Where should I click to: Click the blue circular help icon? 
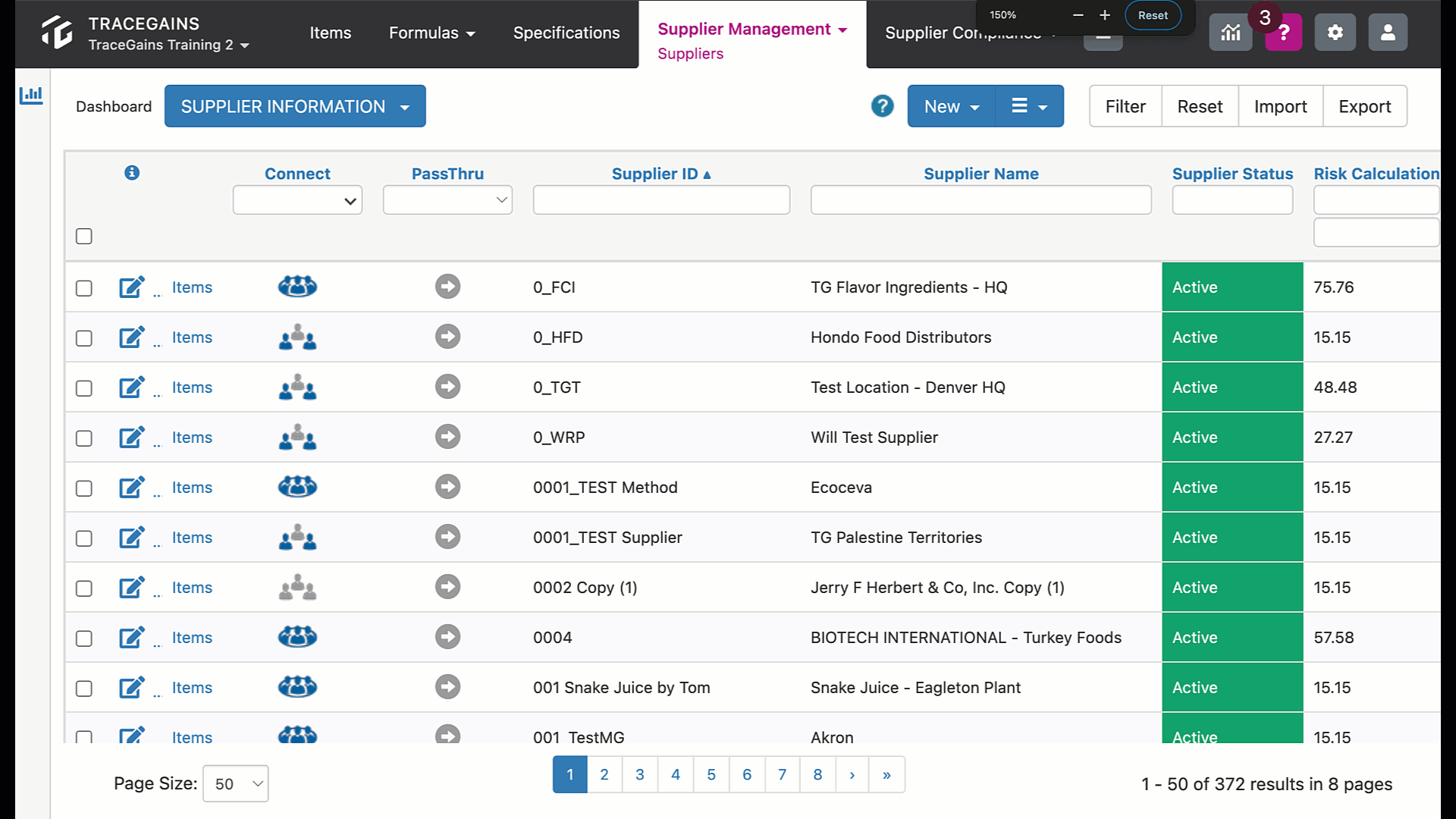(x=882, y=106)
